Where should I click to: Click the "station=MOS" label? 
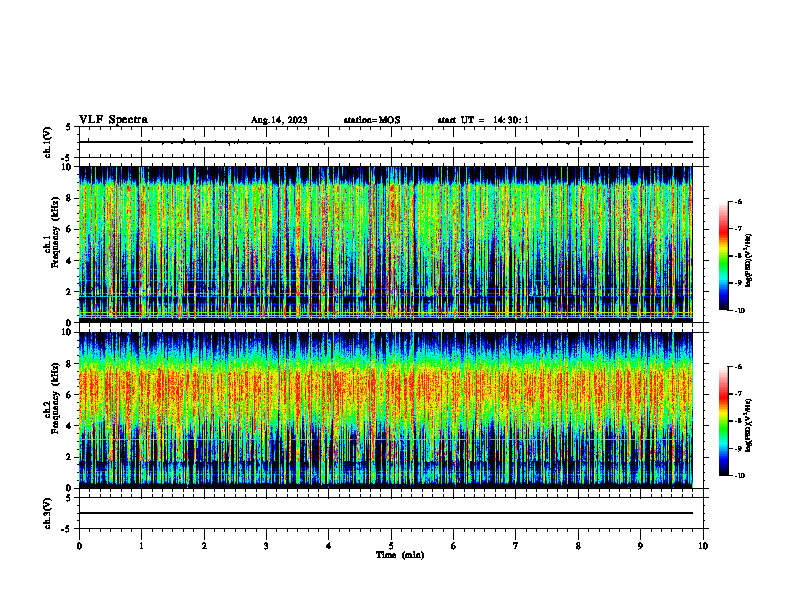pos(372,120)
